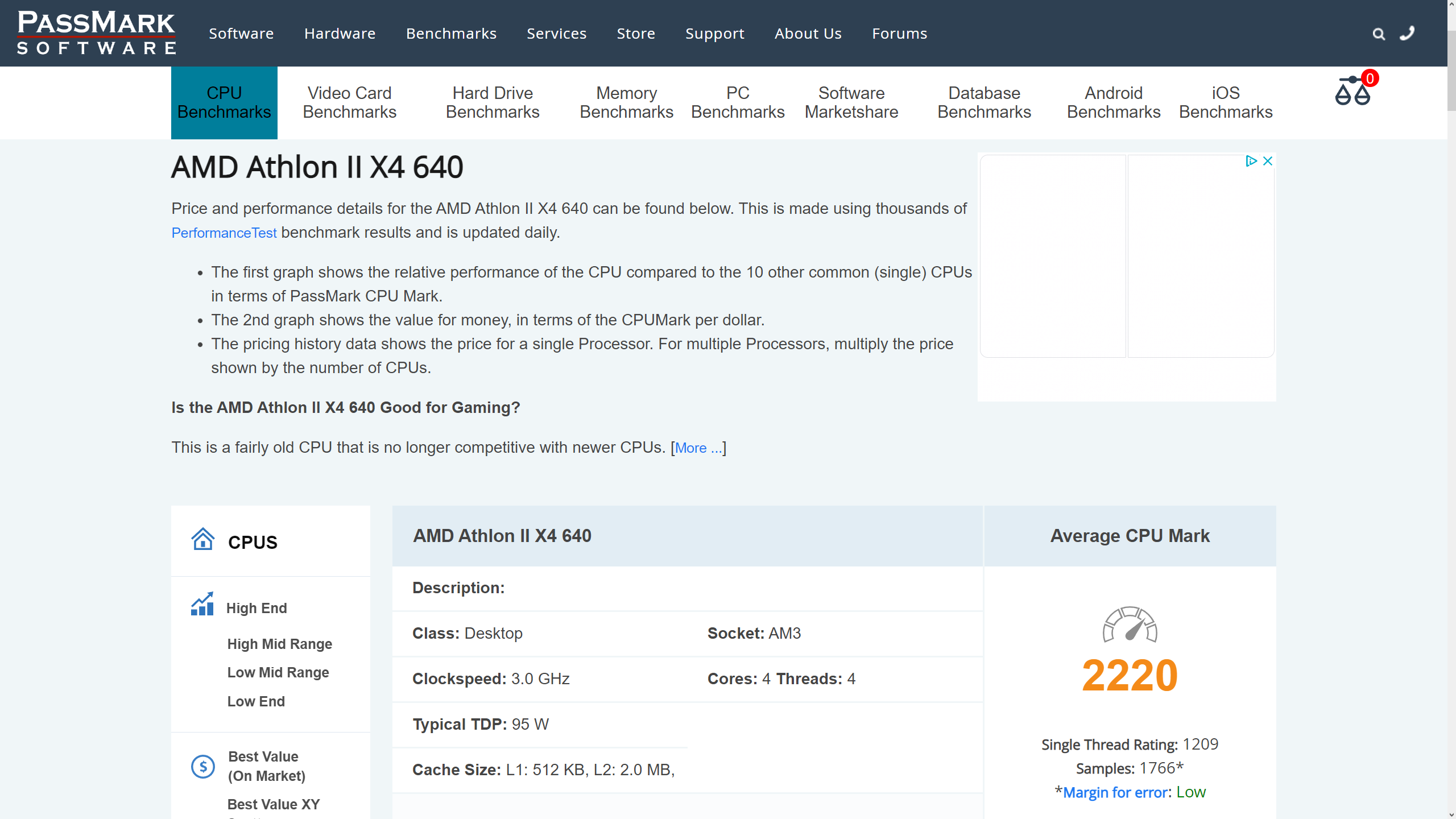Click the PassMark Software logo
Screen dimensions: 1456x819
pos(96,33)
